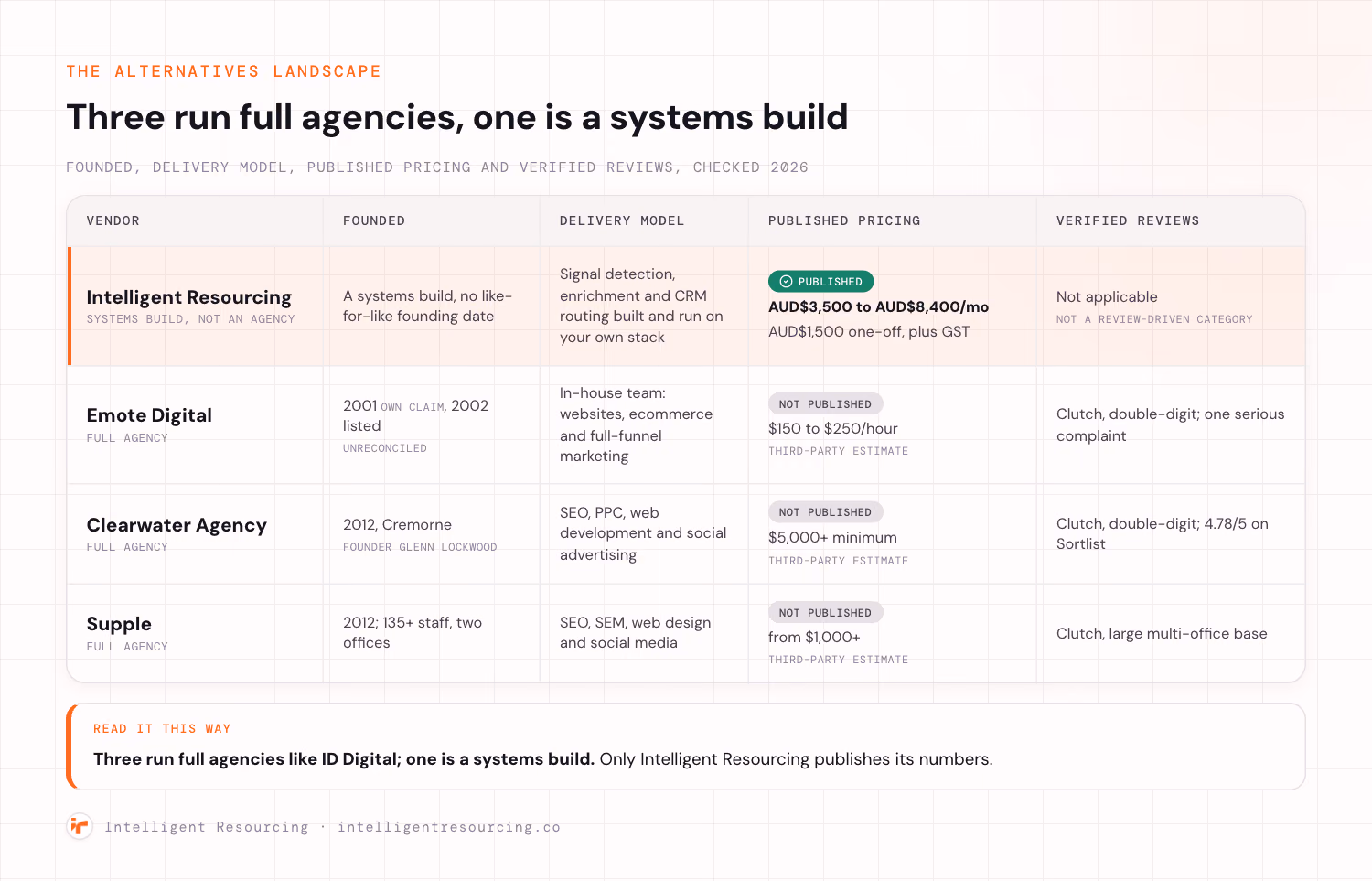
Task: Click the SEO, SEM, web design delivery cell
Action: (x=635, y=632)
